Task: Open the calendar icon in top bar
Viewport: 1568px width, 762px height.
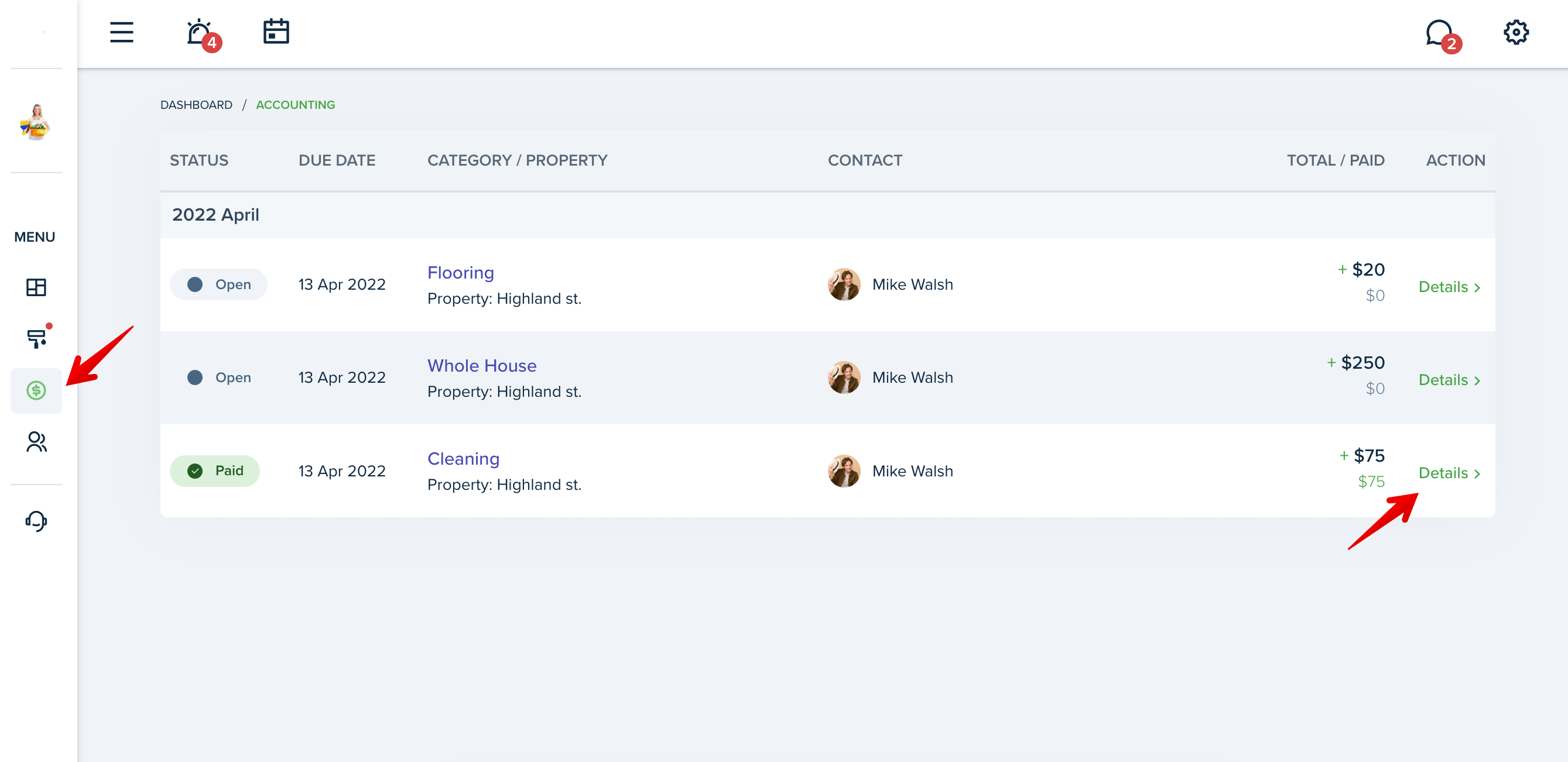Action: pyautogui.click(x=276, y=32)
